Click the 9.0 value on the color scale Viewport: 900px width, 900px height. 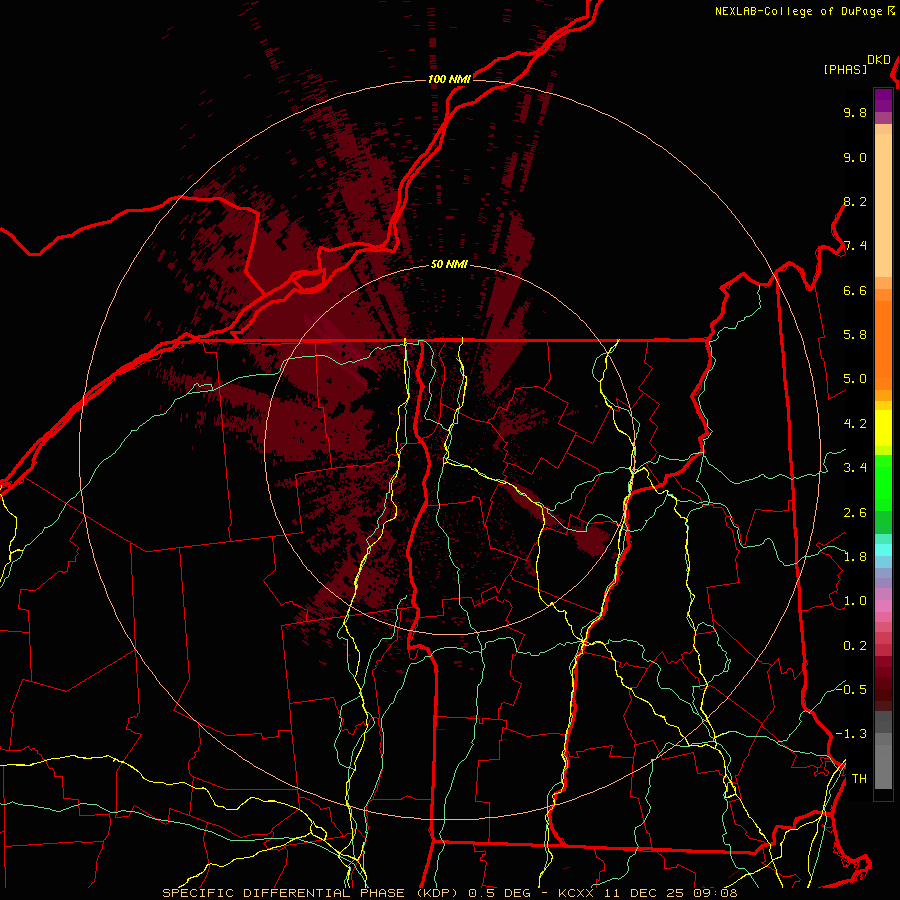point(855,157)
